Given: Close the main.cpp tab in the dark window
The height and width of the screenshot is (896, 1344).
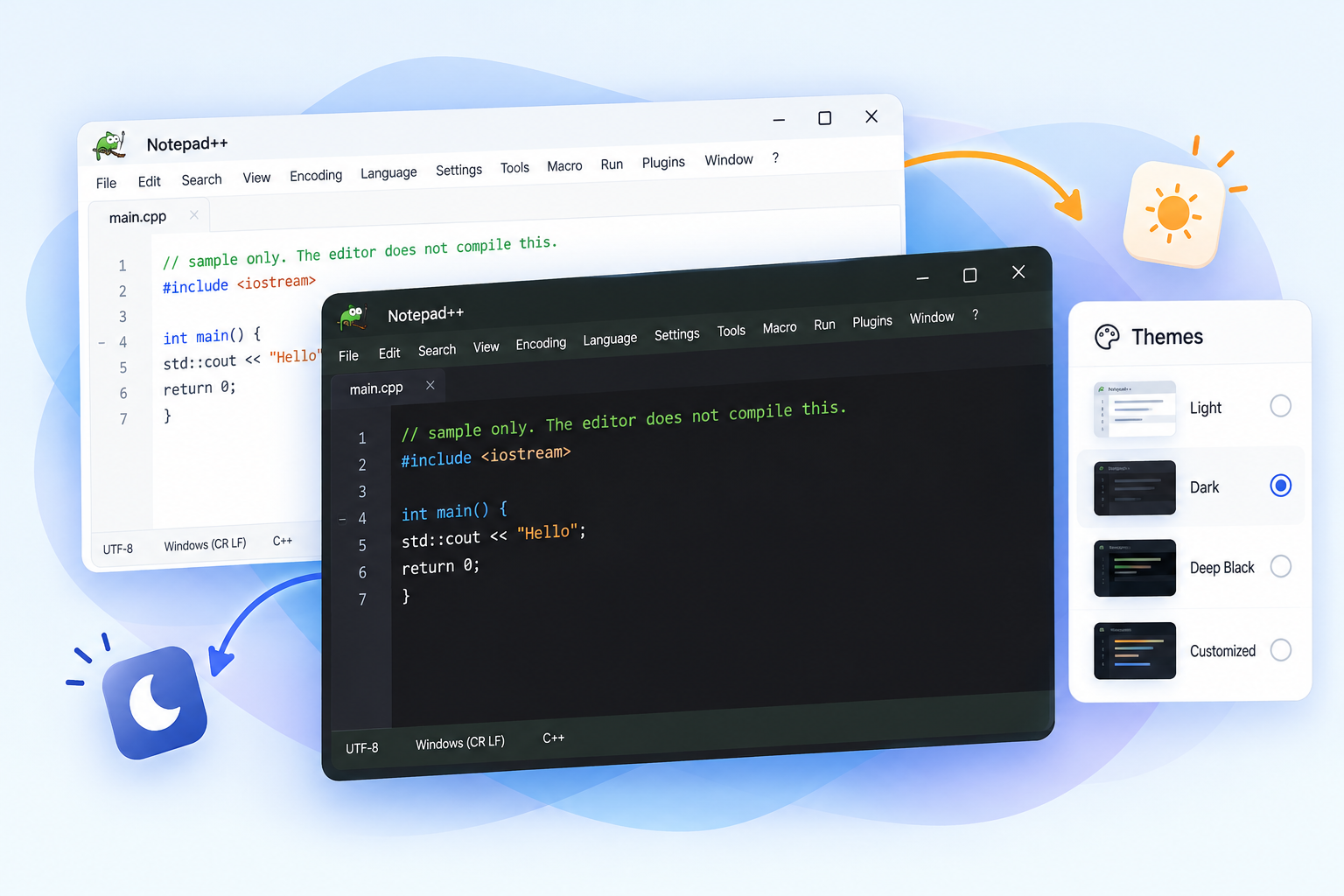Looking at the screenshot, I should (x=430, y=385).
